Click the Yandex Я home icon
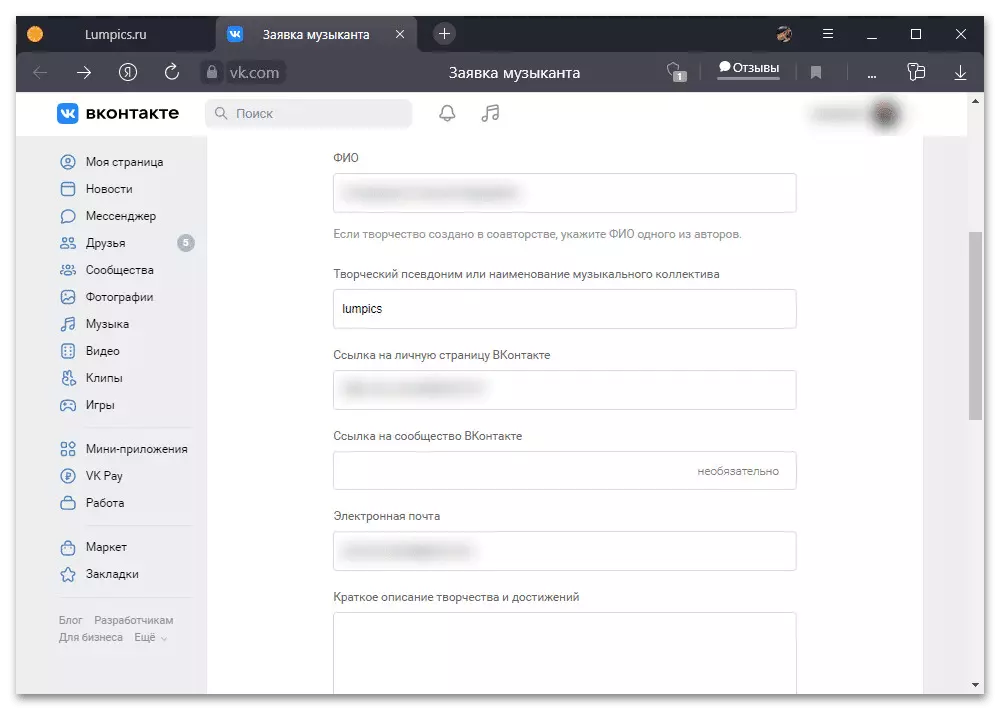Screen dimensions: 1000x710 (x=128, y=72)
